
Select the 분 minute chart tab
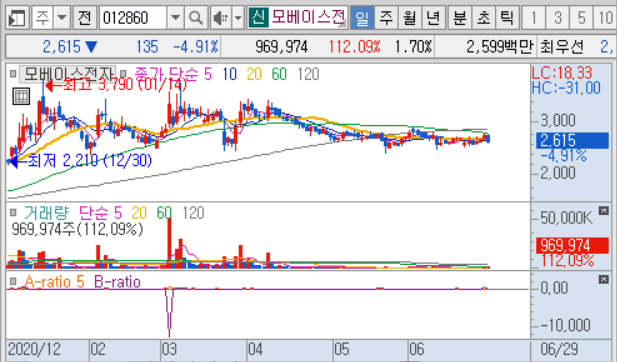[459, 18]
